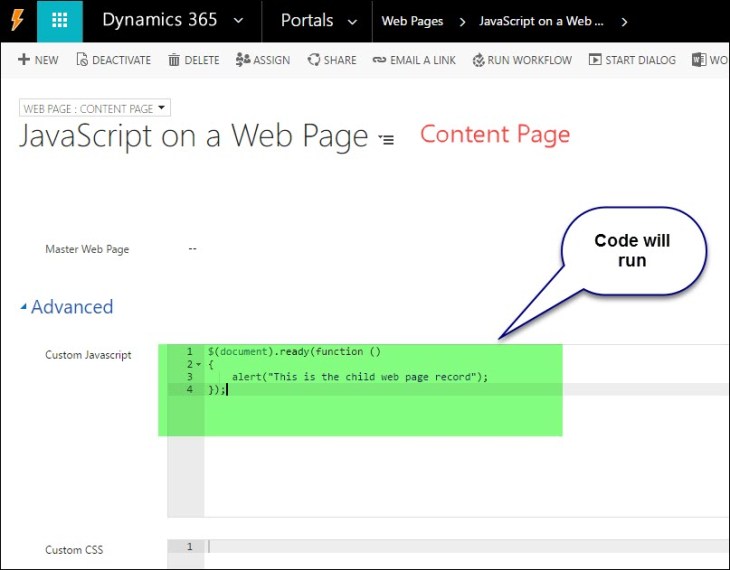Image resolution: width=730 pixels, height=570 pixels.
Task: Click the Deactivate document icon
Action: 82,60
